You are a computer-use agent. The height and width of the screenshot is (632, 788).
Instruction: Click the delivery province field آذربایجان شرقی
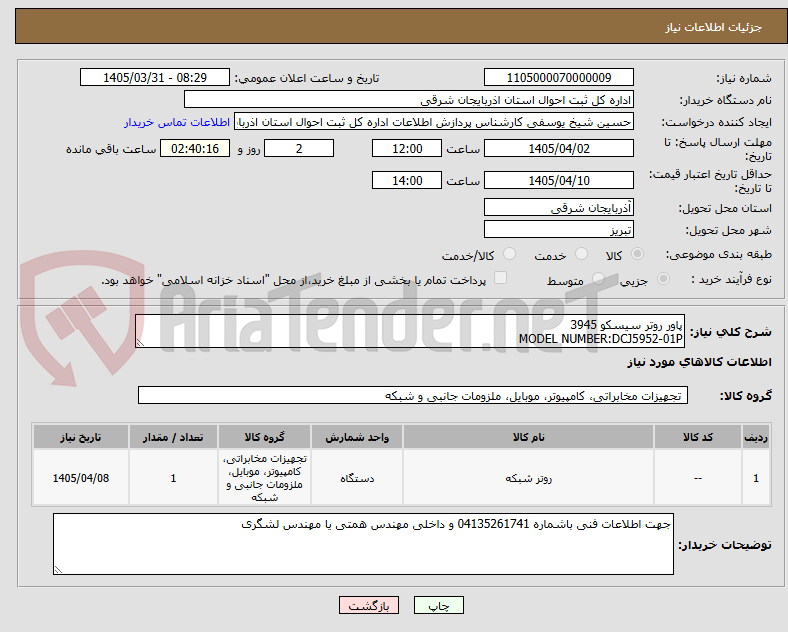pyautogui.click(x=558, y=207)
